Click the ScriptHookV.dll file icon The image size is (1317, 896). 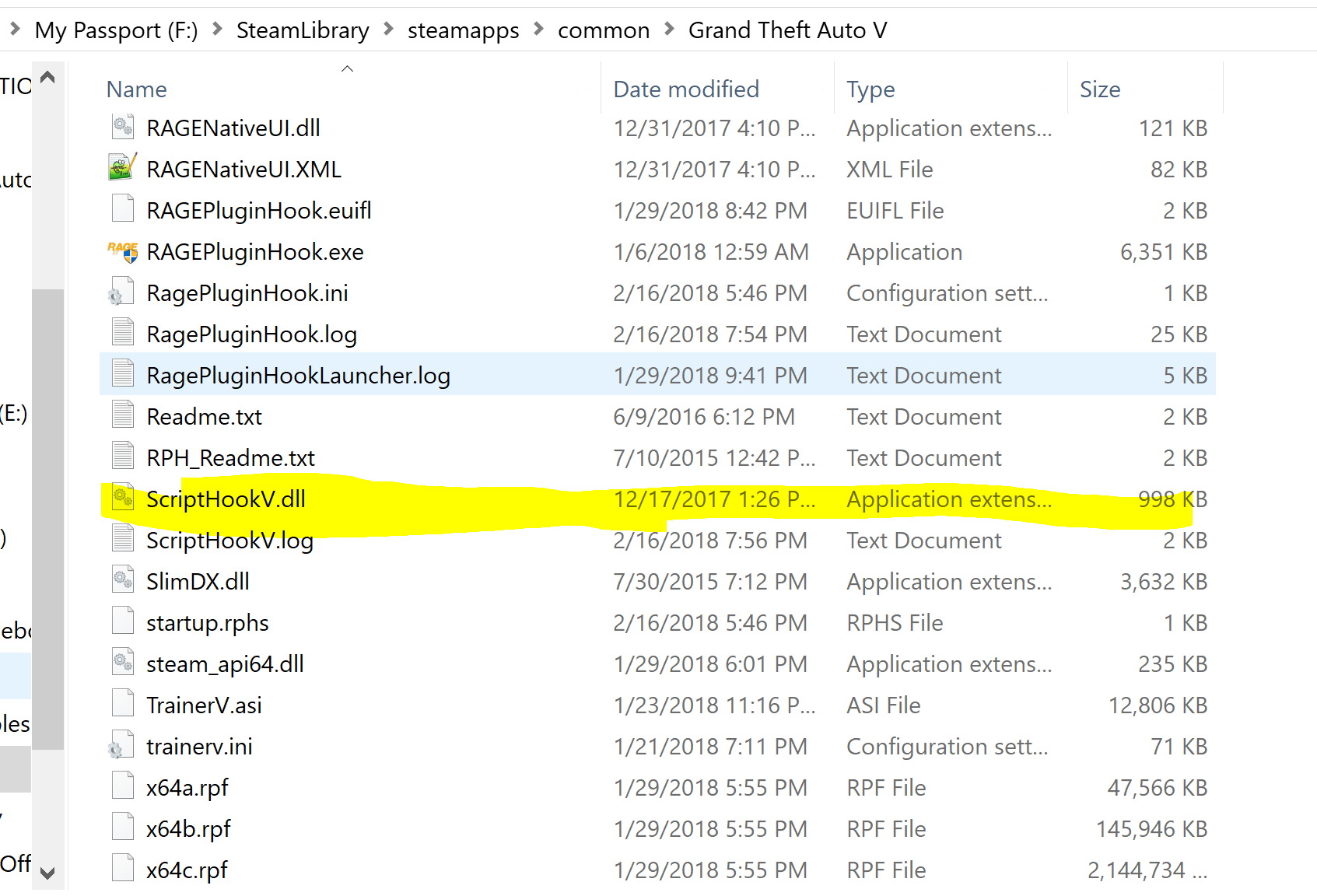(x=123, y=499)
